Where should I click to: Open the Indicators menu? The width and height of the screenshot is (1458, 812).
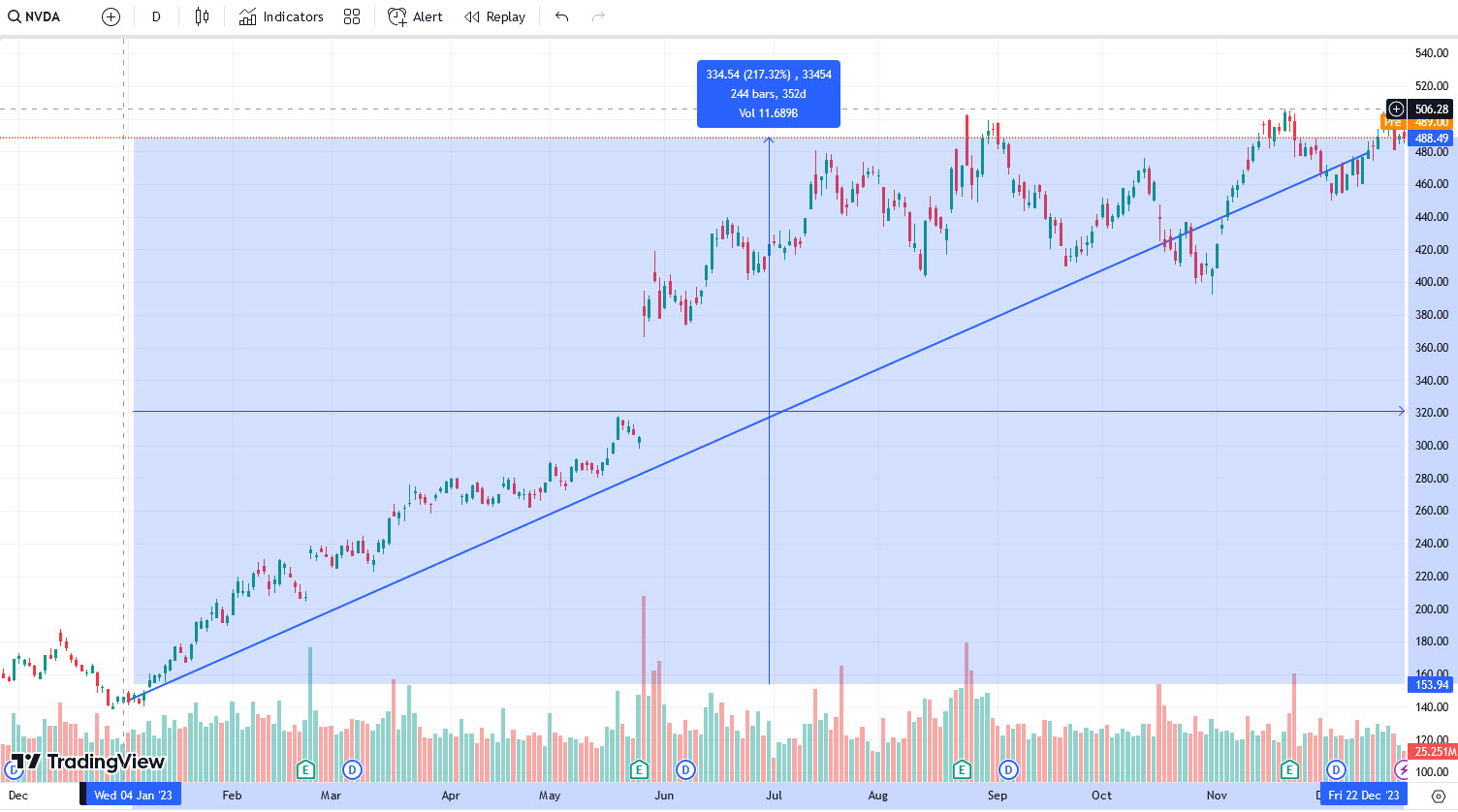(281, 16)
